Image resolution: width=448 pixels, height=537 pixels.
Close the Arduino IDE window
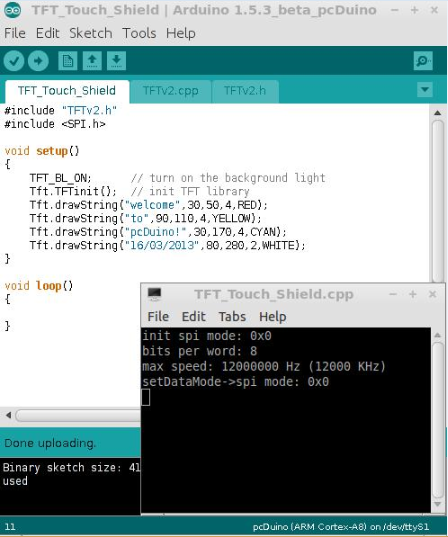click(x=434, y=10)
